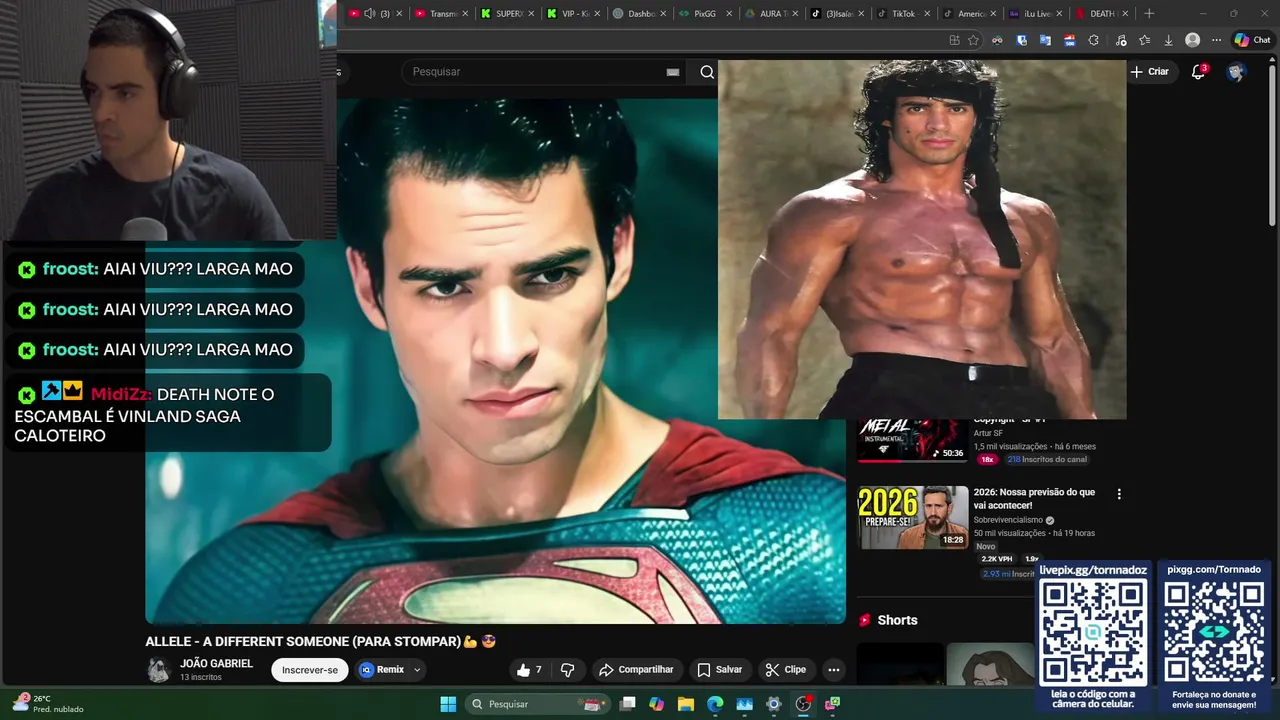Screen dimensions: 1280x720
Task: Open File Explorer from the taskbar
Action: pos(685,704)
